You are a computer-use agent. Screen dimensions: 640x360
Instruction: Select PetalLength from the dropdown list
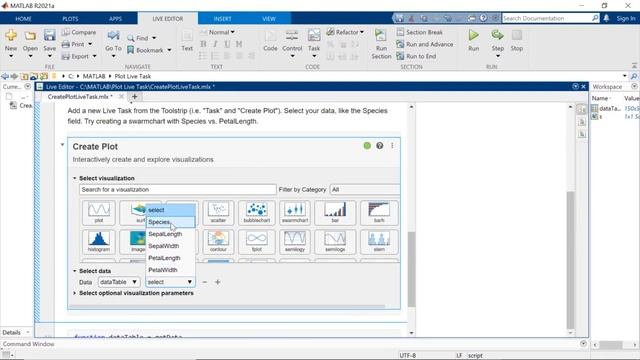[170, 258]
